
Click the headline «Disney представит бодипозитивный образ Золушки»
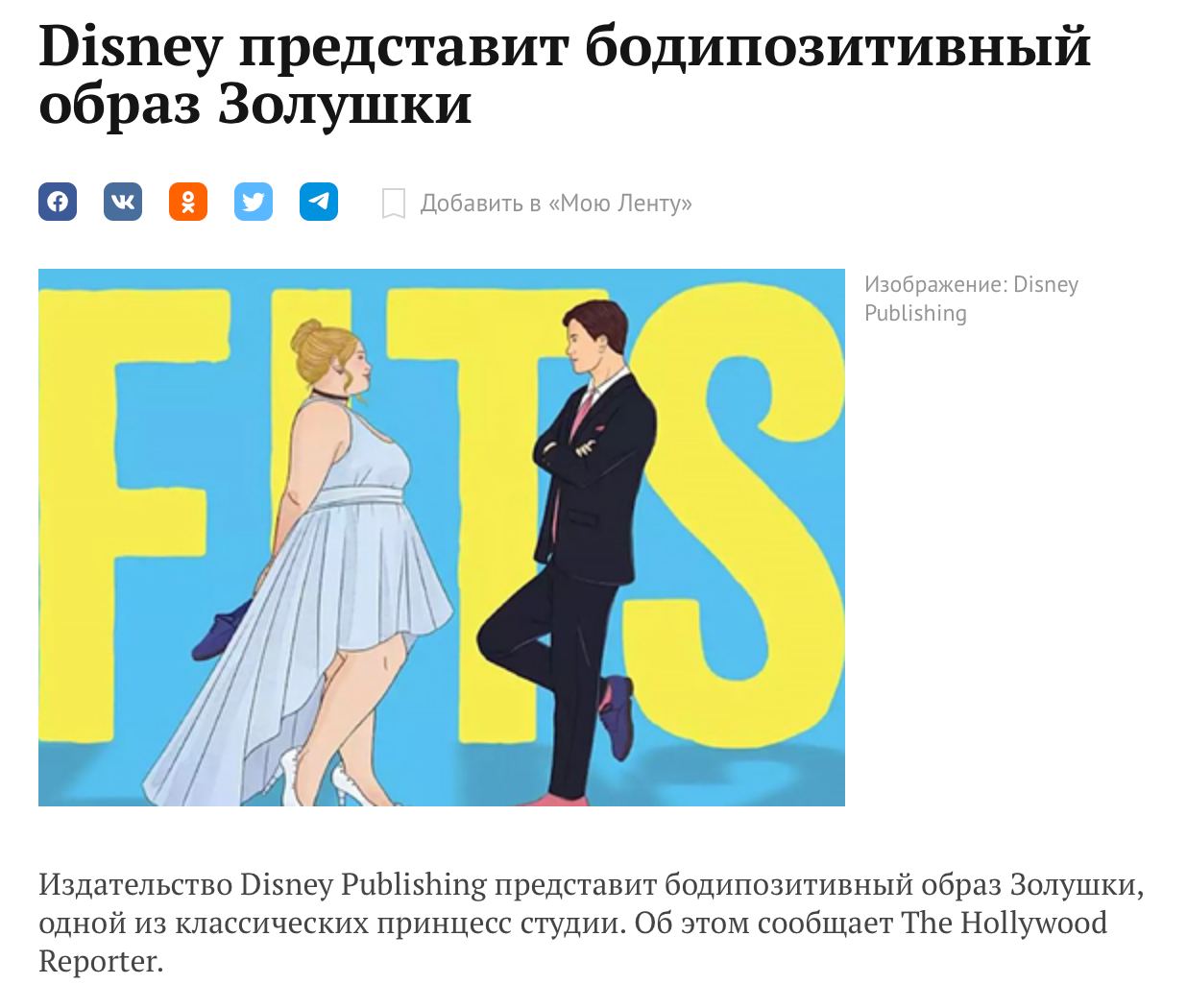point(565,74)
